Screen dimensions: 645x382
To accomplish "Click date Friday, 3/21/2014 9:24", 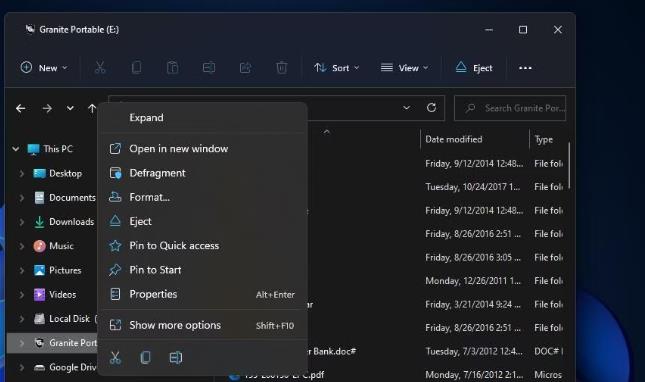I will coord(473,305).
